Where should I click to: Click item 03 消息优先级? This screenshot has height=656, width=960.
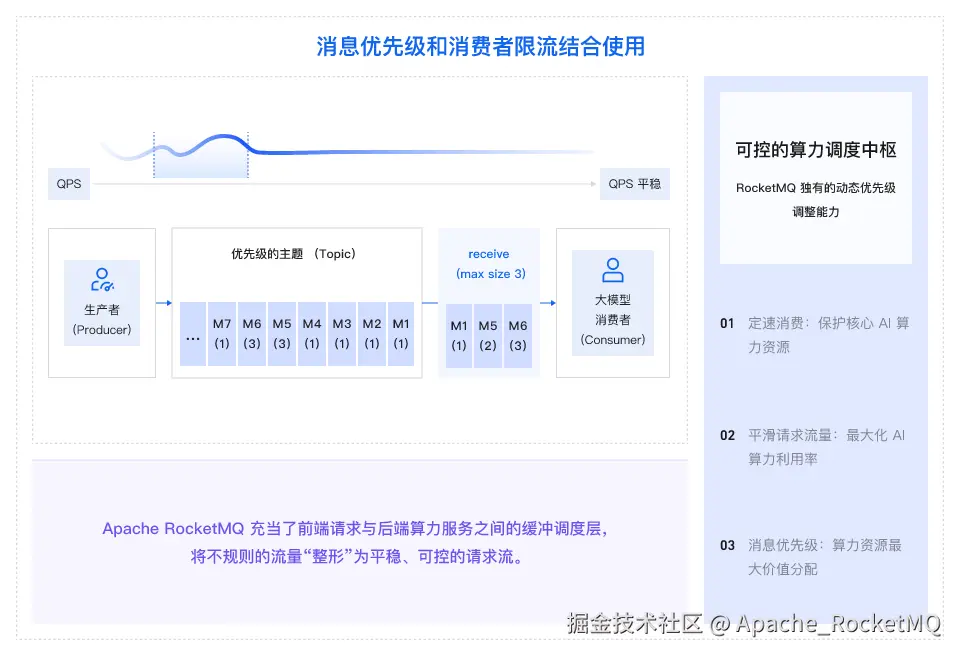point(811,557)
